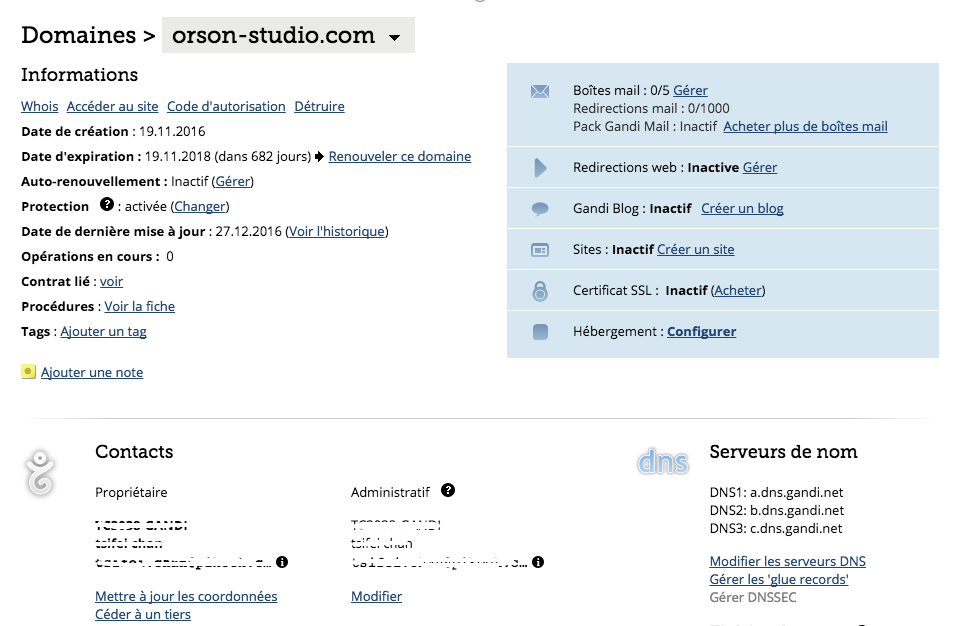The height and width of the screenshot is (626, 960).
Task: Click the mail envelope icon
Action: [540, 92]
